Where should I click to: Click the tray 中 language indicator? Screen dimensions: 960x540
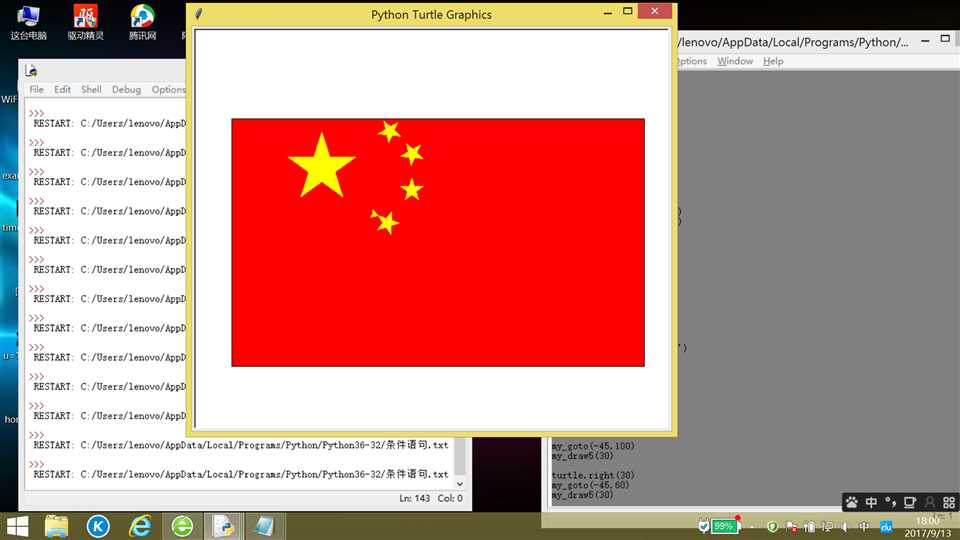pos(864,527)
